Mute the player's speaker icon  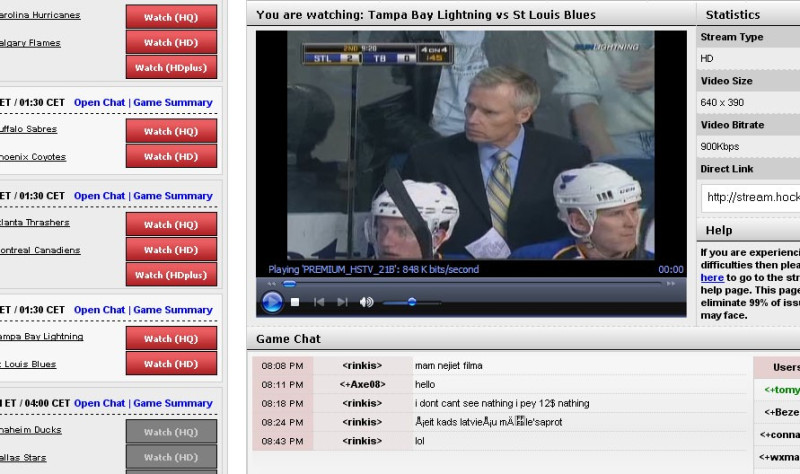[x=366, y=302]
